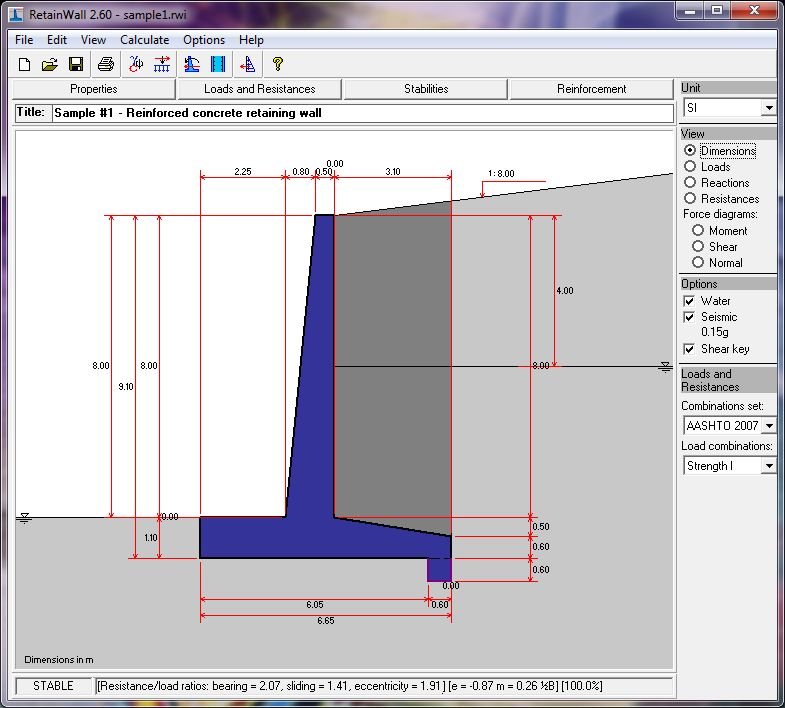The width and height of the screenshot is (785, 708).
Task: Click the yellow question mark help icon
Action: [277, 64]
